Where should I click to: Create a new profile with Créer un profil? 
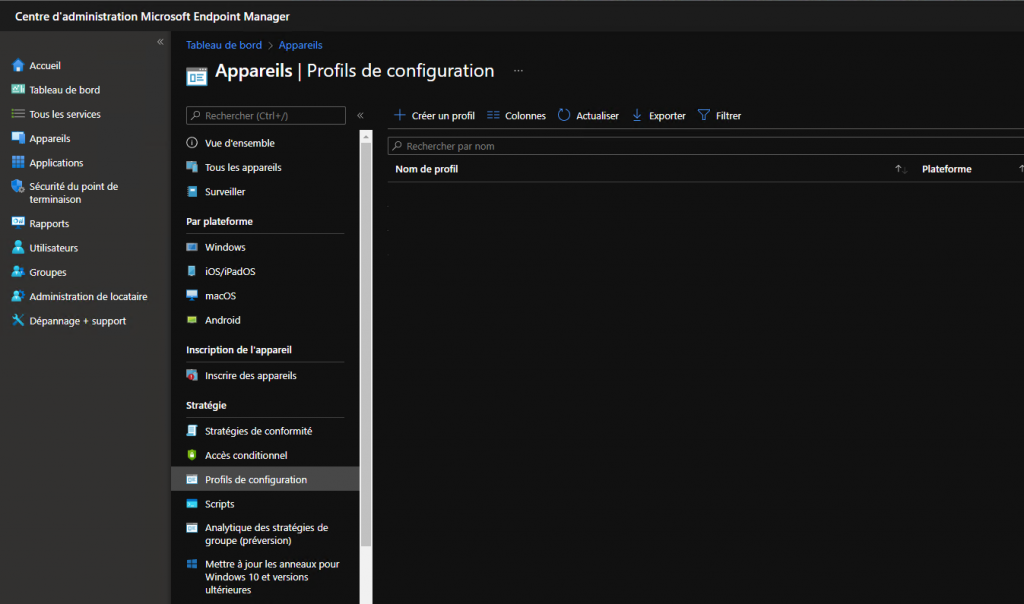tap(434, 116)
